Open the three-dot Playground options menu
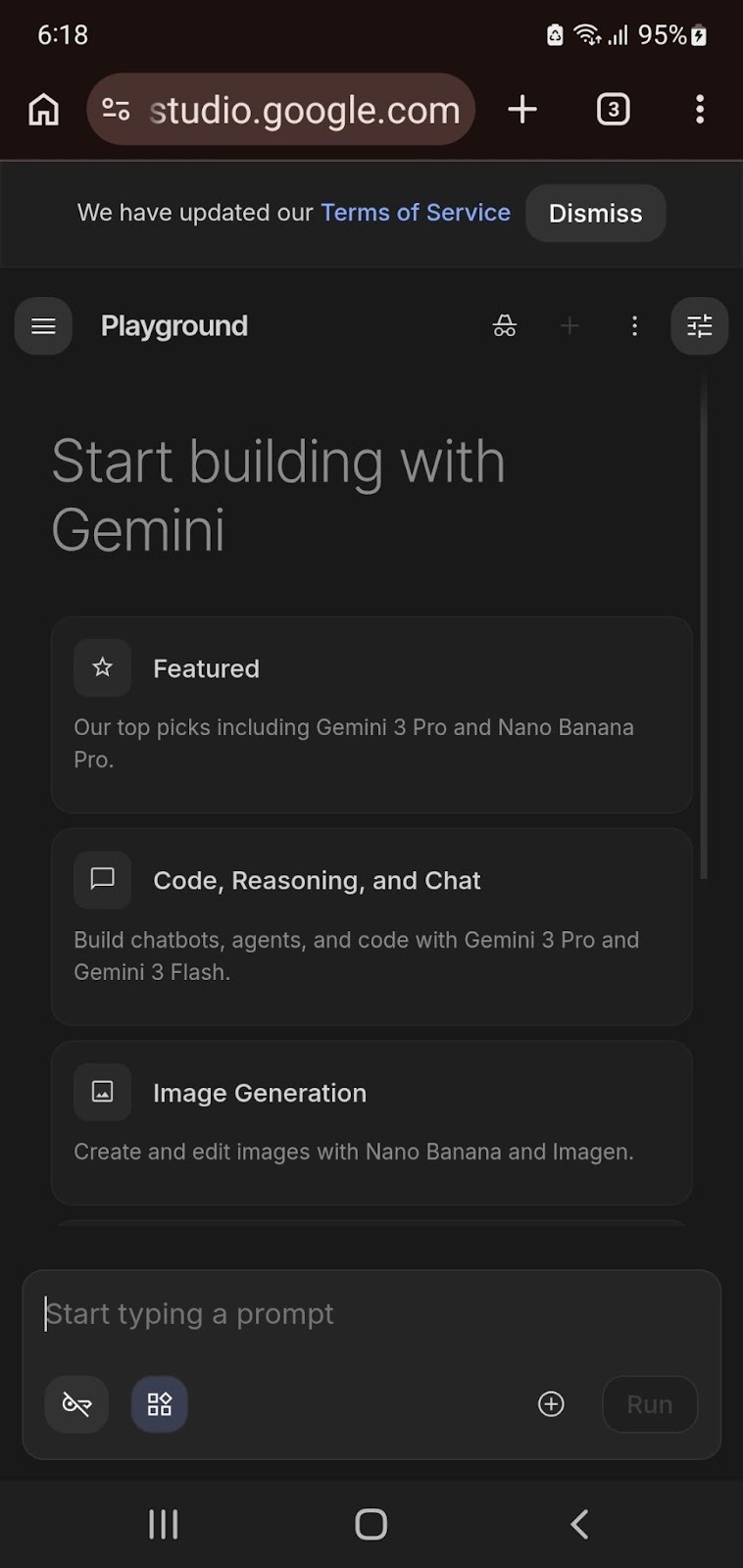Viewport: 743px width, 1568px height. pyautogui.click(x=635, y=326)
